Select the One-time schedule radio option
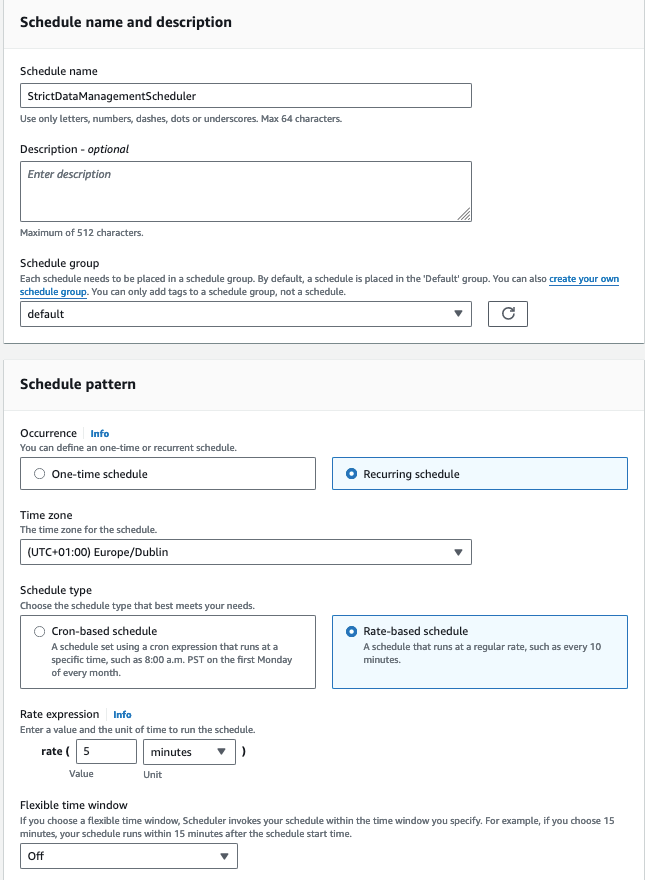The image size is (645, 880). pos(40,474)
